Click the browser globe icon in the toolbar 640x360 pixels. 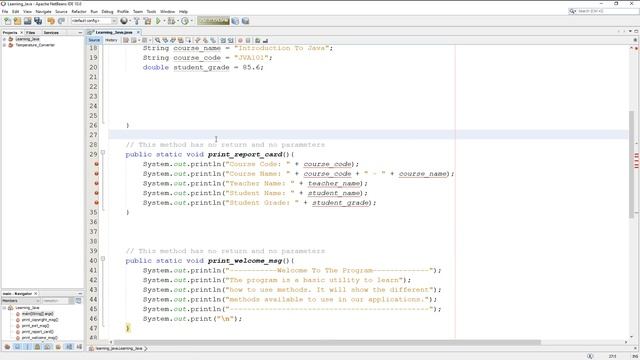point(124,21)
